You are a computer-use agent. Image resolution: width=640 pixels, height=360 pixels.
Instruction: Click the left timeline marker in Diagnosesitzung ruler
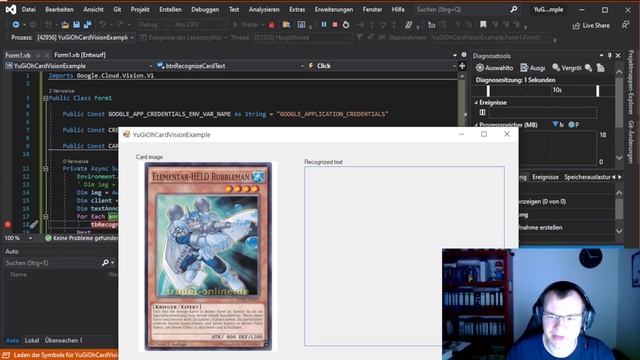[x=488, y=91]
